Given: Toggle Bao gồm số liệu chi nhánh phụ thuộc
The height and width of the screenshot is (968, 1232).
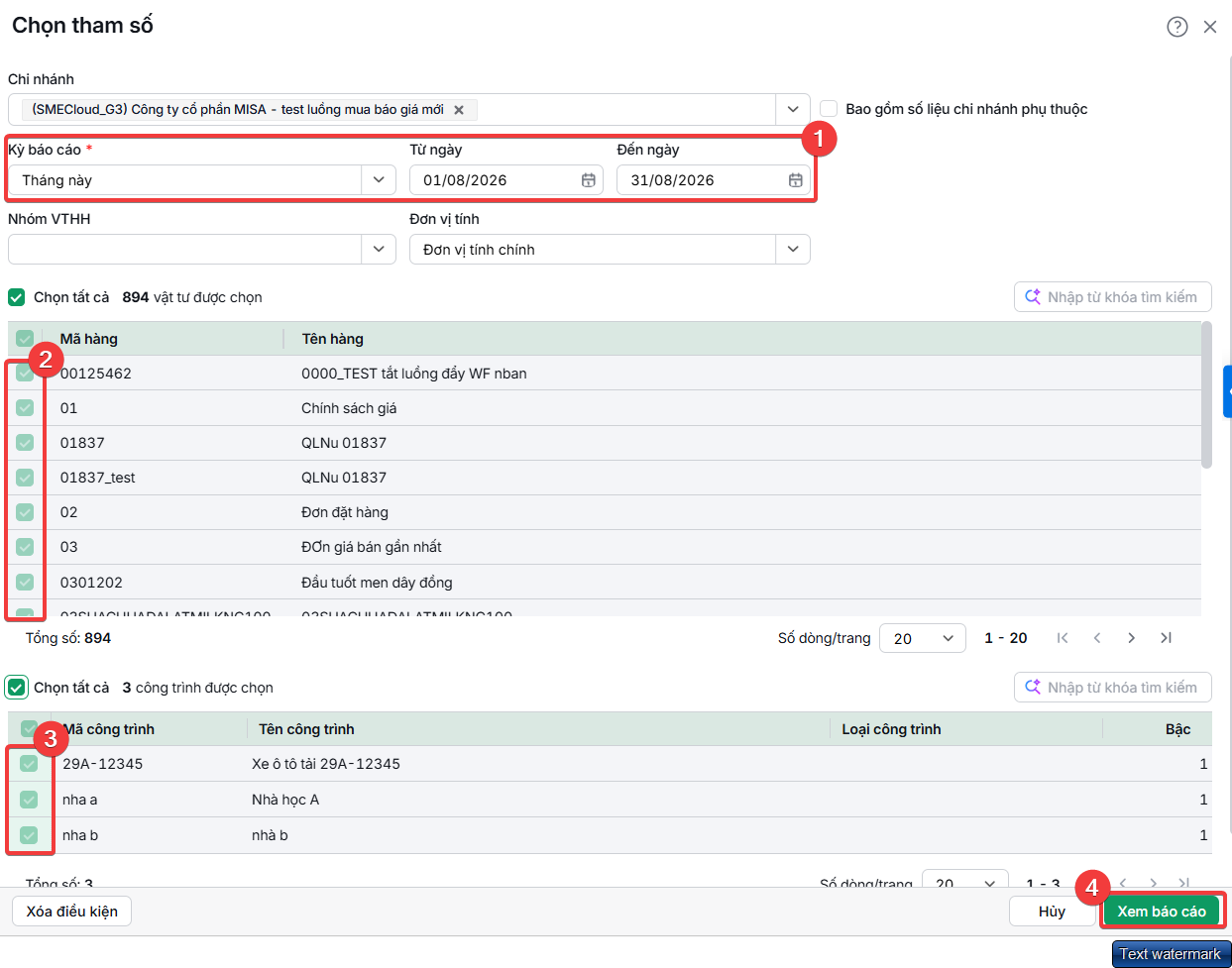Looking at the screenshot, I should [829, 109].
